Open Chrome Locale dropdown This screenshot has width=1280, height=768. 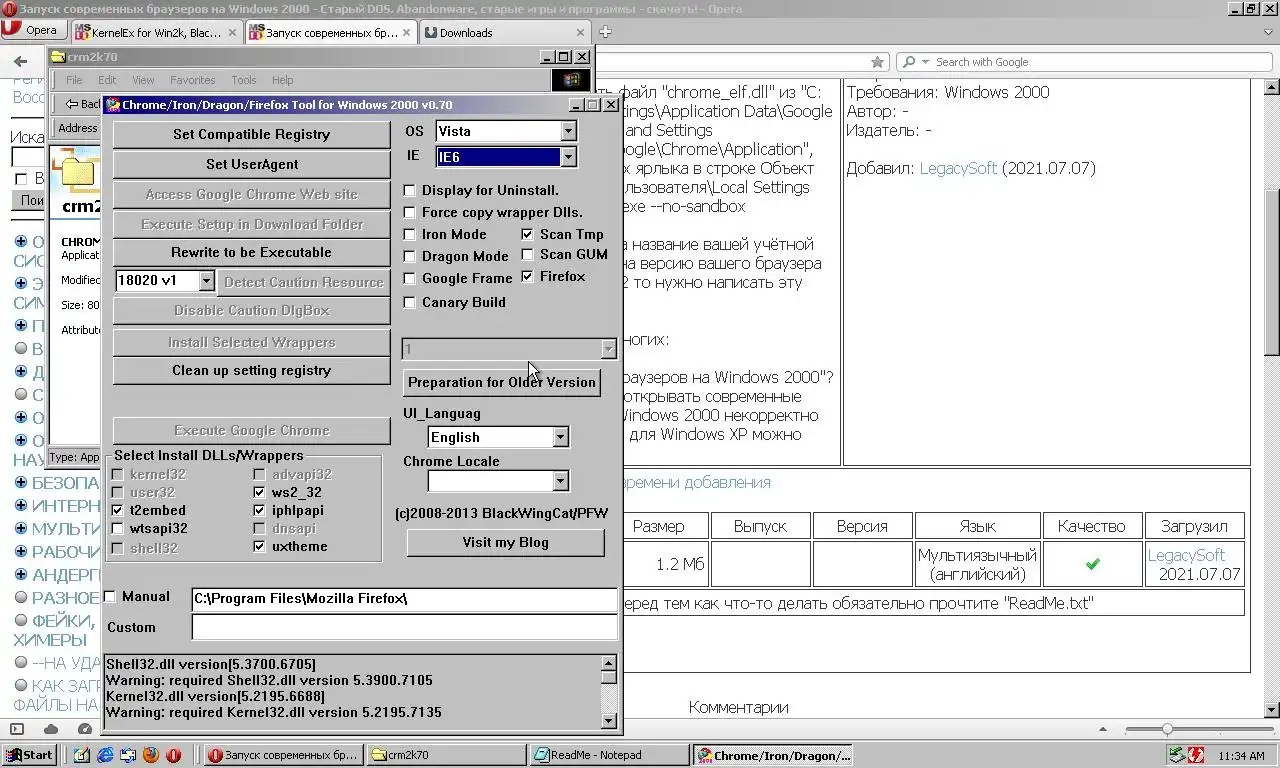coord(560,481)
